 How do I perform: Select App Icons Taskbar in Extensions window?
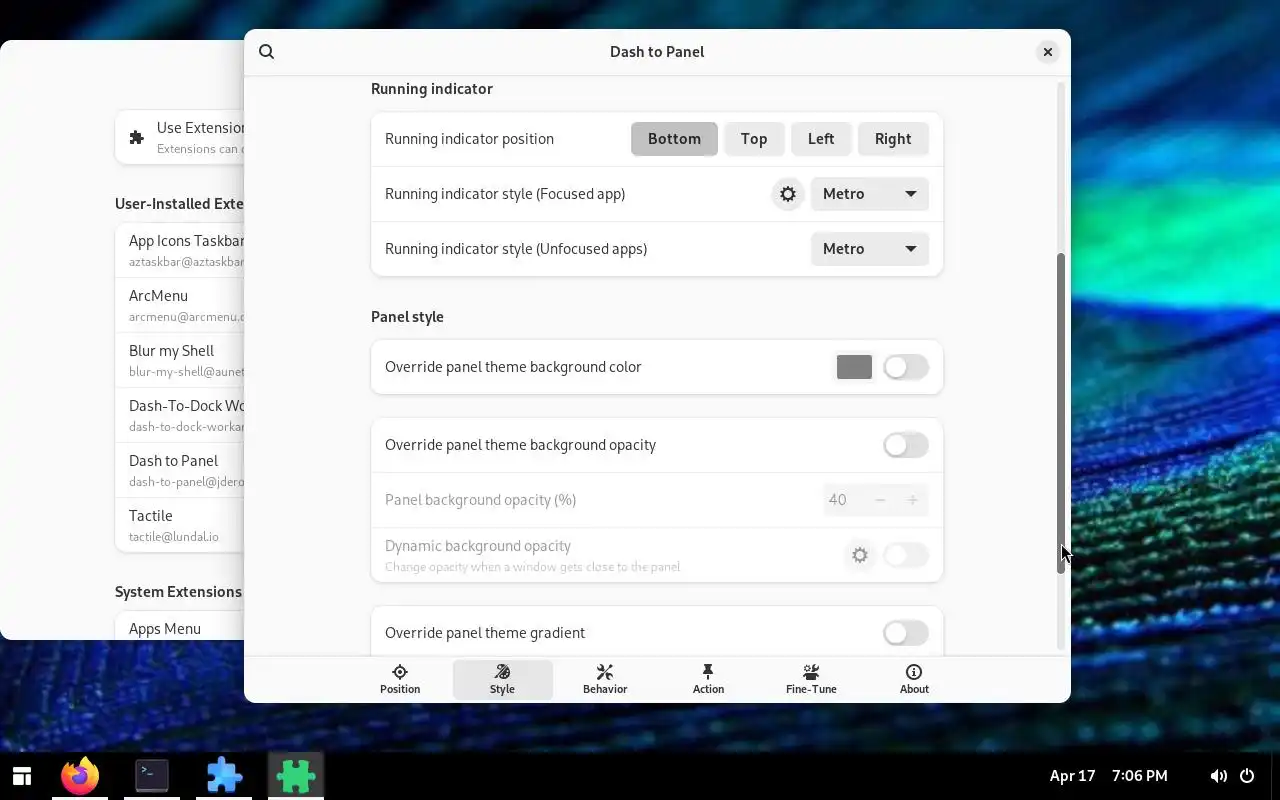coord(180,250)
